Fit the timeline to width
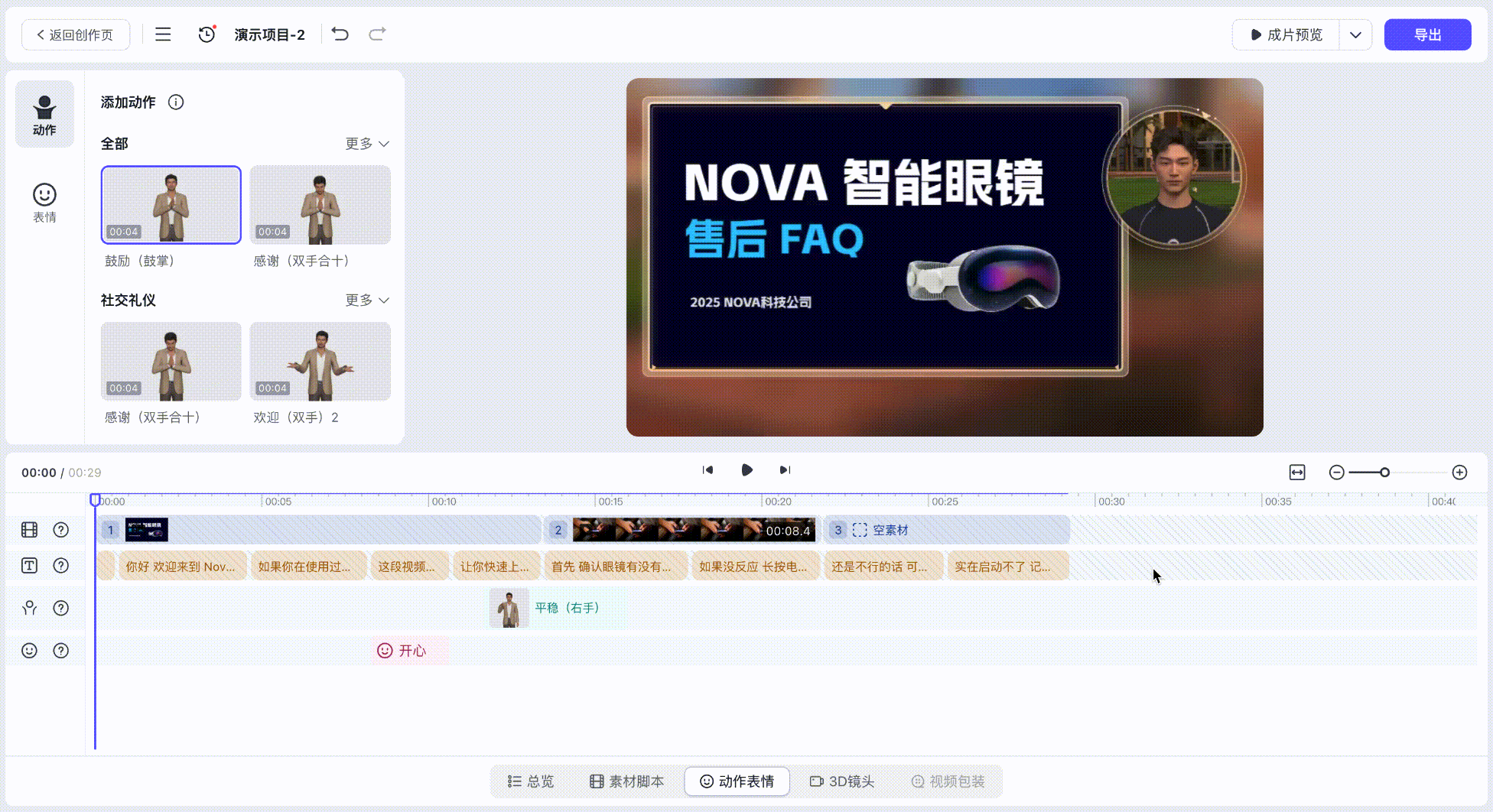Viewport: 1493px width, 812px height. coord(1297,473)
